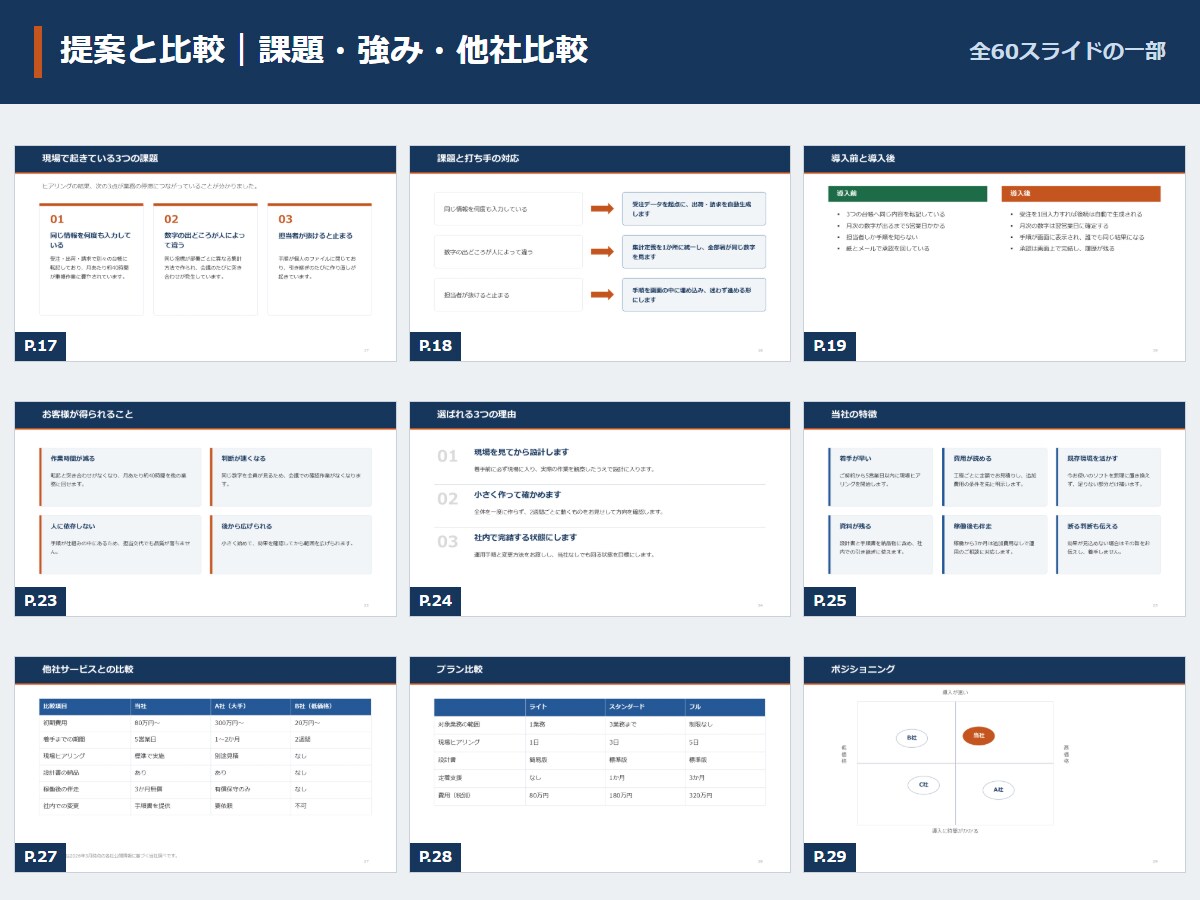1200x900 pixels.
Task: Click the green 導入前 heading
Action: (907, 194)
